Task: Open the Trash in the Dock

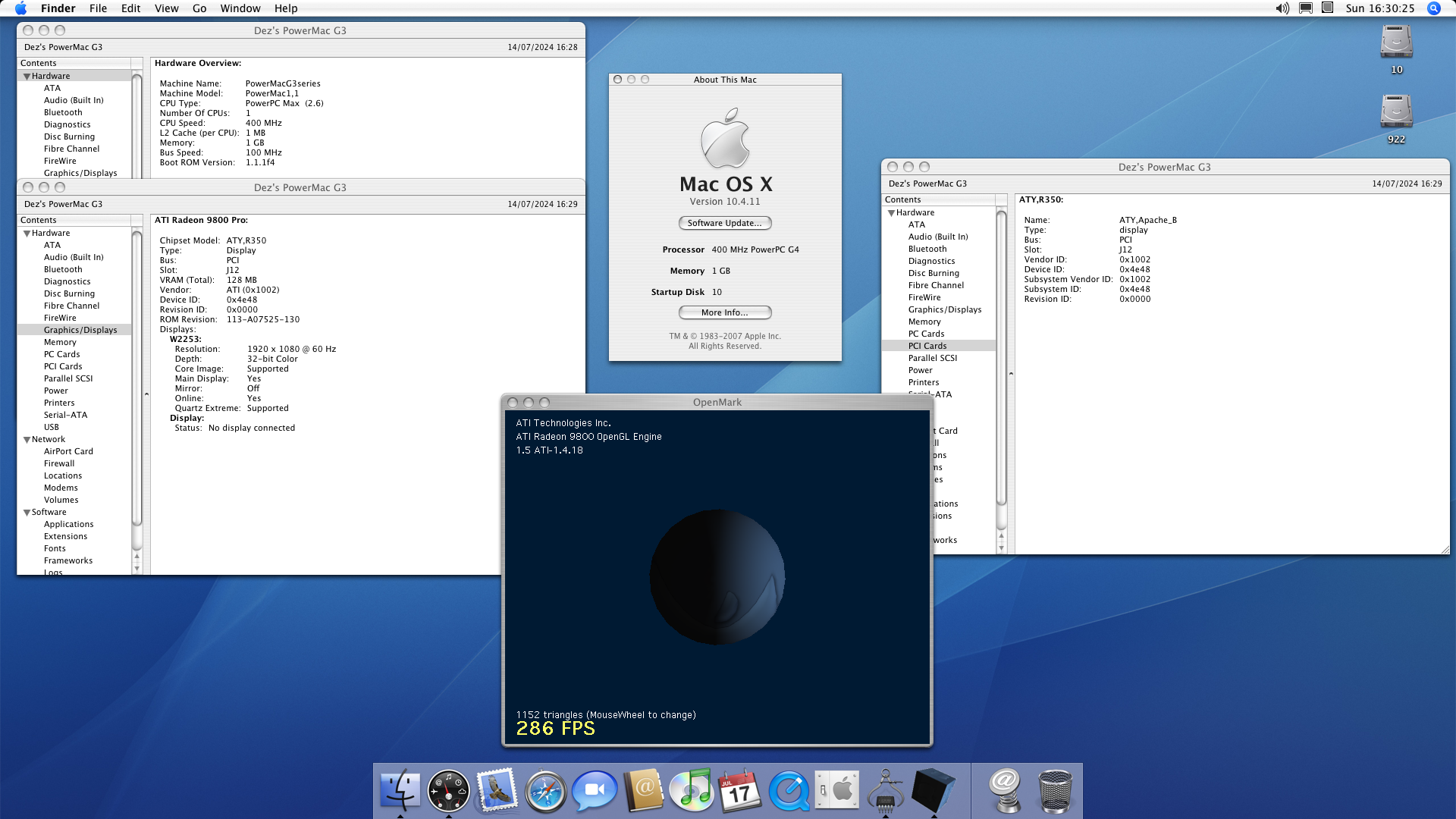Action: 1054,791
